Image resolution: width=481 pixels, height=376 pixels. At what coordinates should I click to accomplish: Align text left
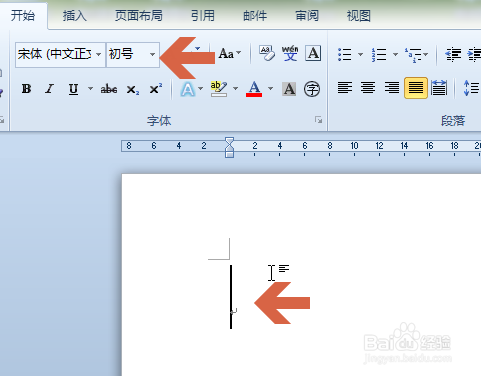click(345, 88)
